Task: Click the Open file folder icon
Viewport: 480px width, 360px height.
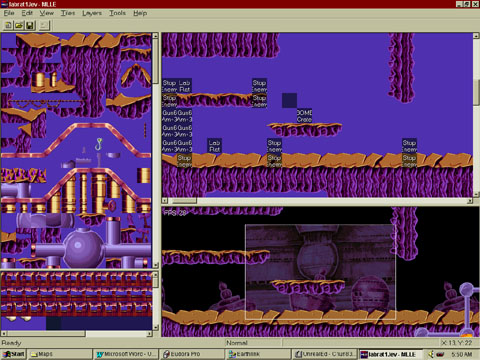Action: [x=19, y=25]
